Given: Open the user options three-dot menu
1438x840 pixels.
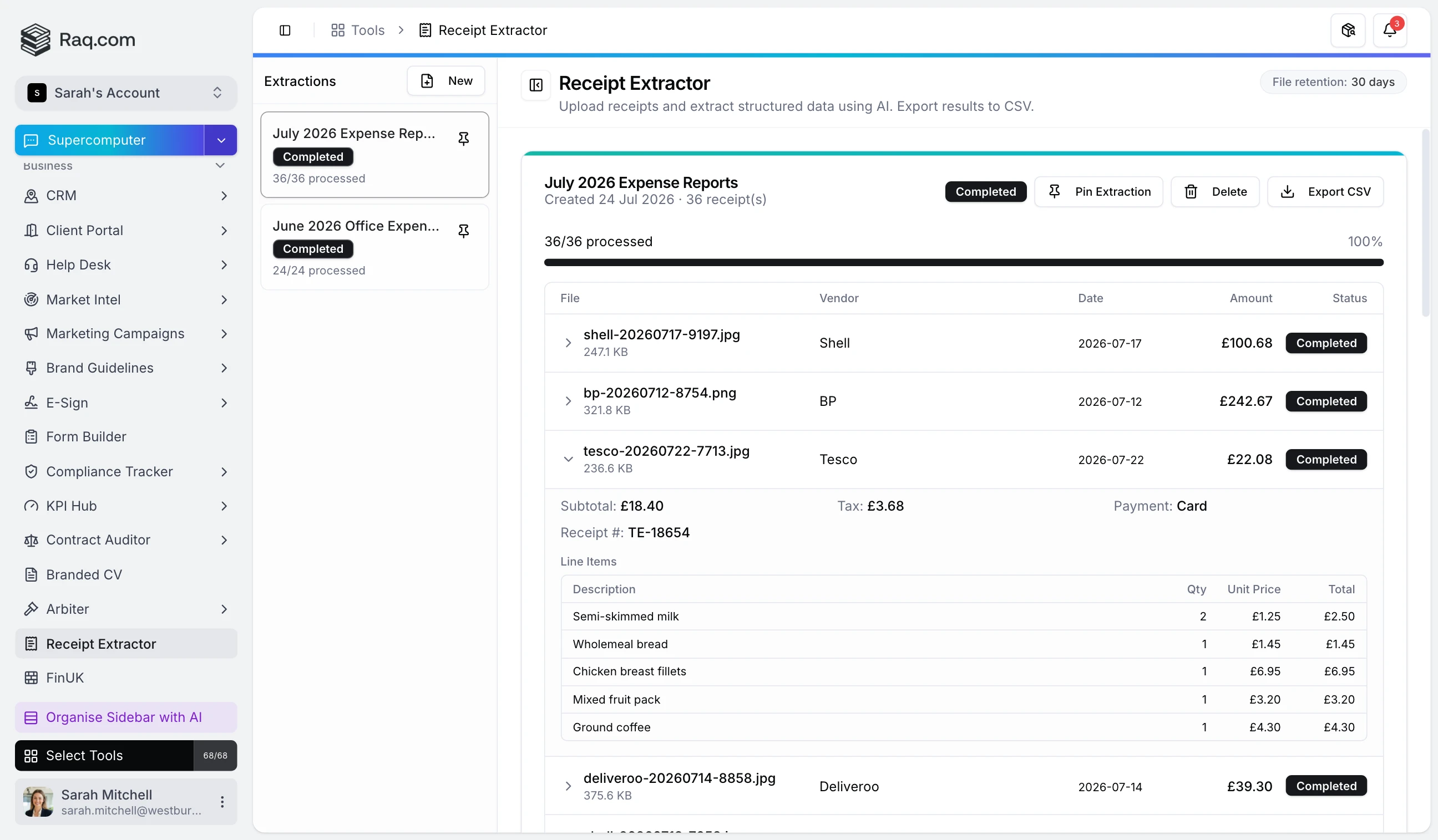Looking at the screenshot, I should tap(222, 801).
